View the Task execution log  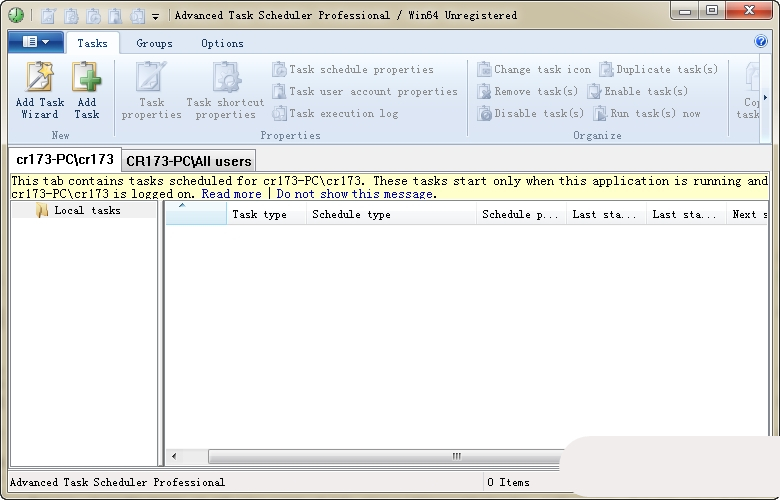(335, 113)
